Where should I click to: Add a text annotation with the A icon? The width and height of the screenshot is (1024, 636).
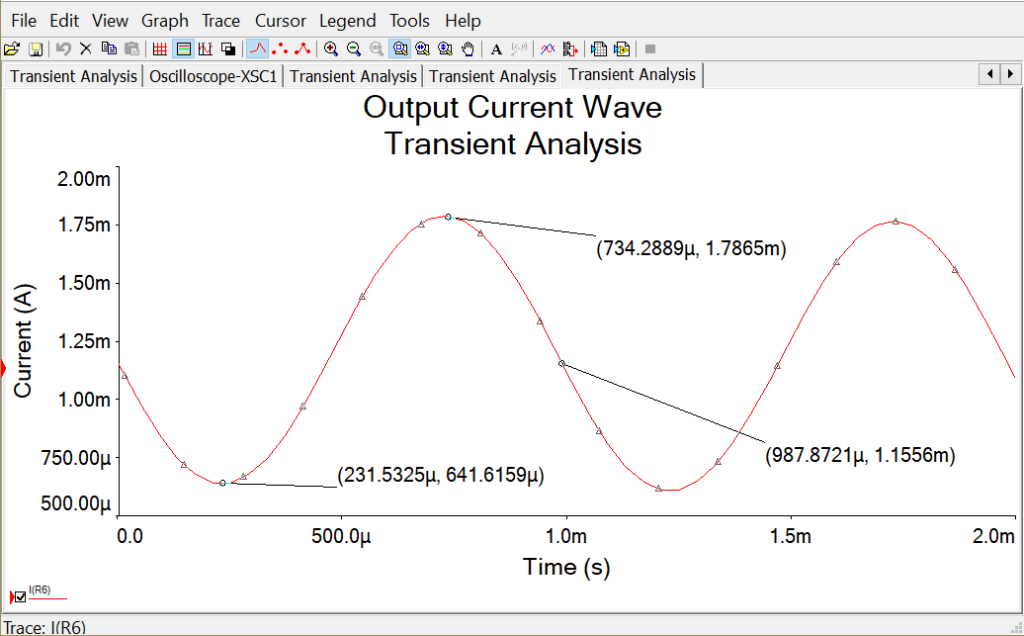click(496, 48)
